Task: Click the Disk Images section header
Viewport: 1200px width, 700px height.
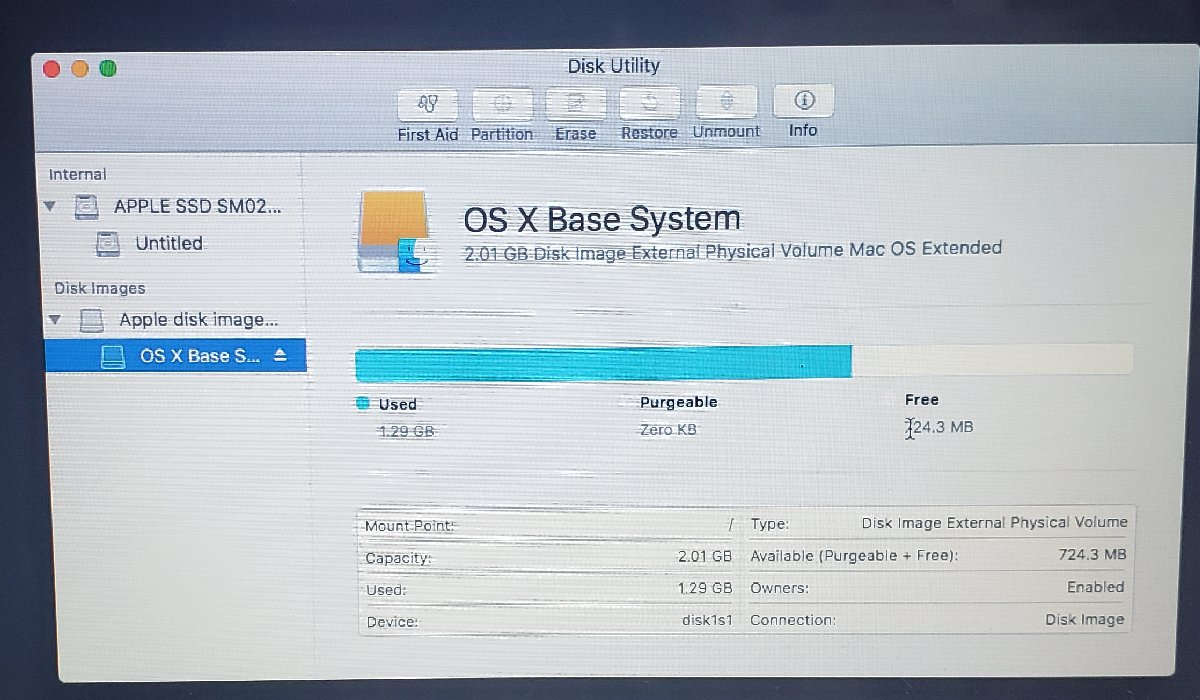Action: click(x=100, y=288)
